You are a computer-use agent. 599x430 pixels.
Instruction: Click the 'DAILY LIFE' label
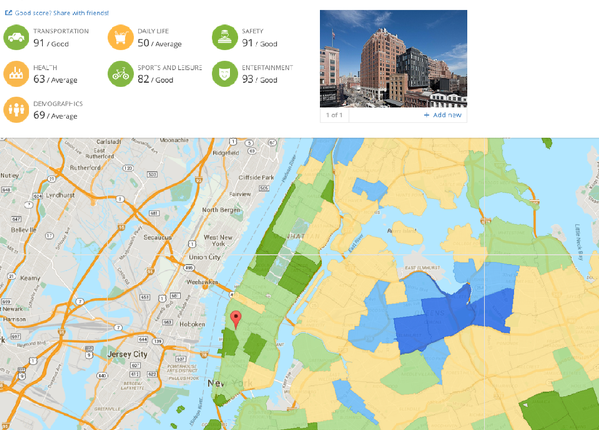[153, 31]
